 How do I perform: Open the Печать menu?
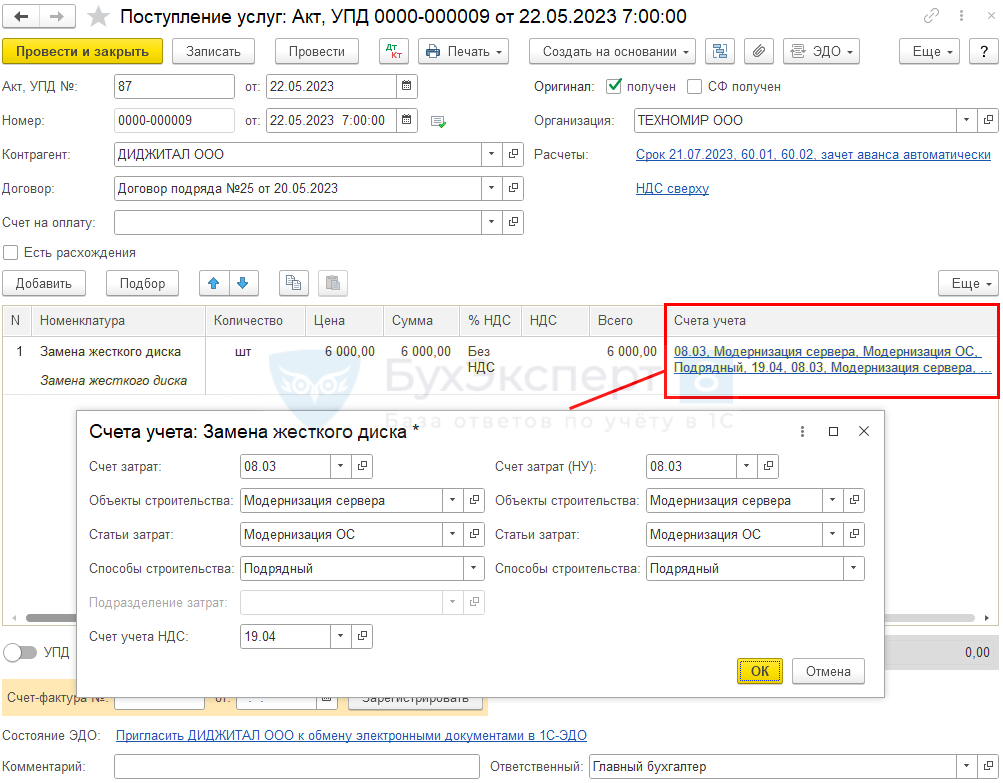tap(463, 51)
